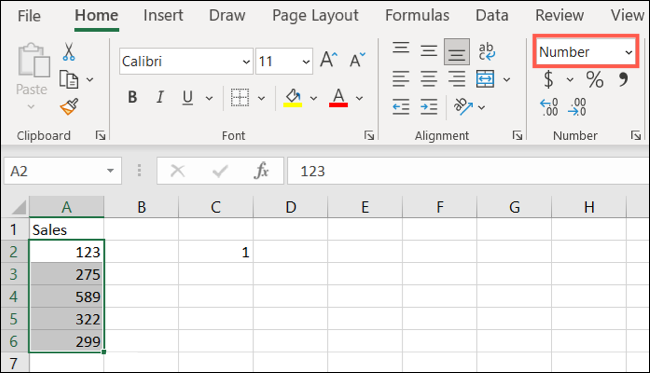Open Number group dialog launcher
The width and height of the screenshot is (650, 373).
pos(635,135)
